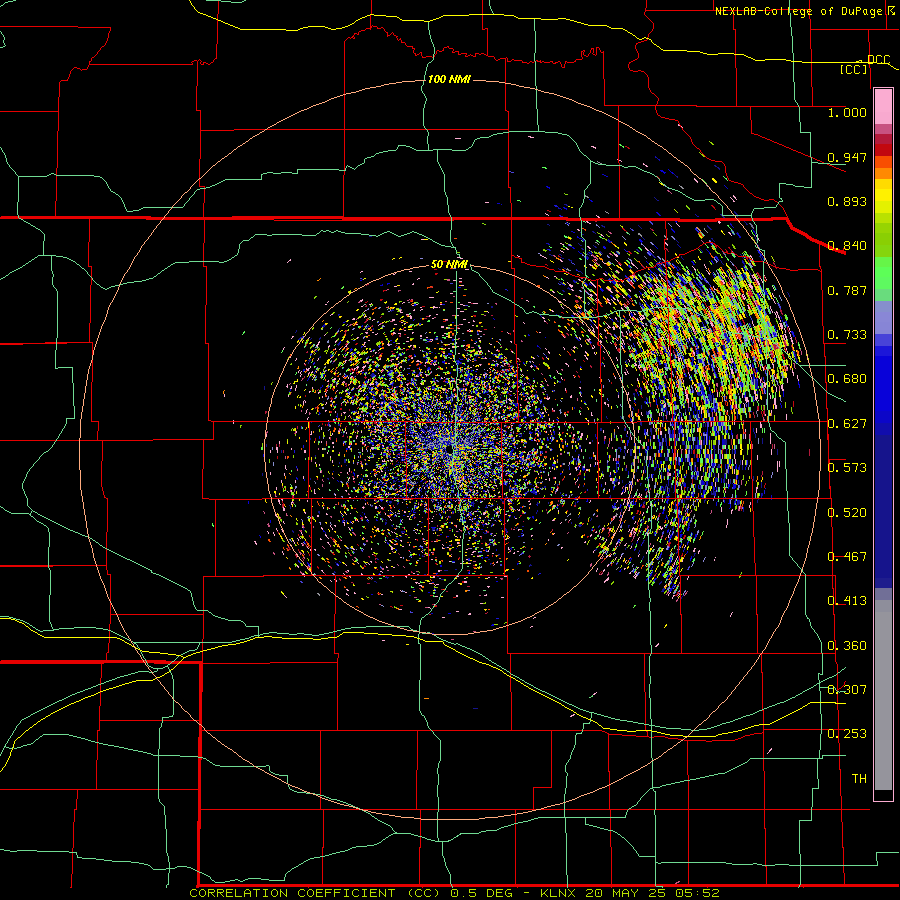
Task: Click the 0.253 scale value
Action: click(x=847, y=734)
